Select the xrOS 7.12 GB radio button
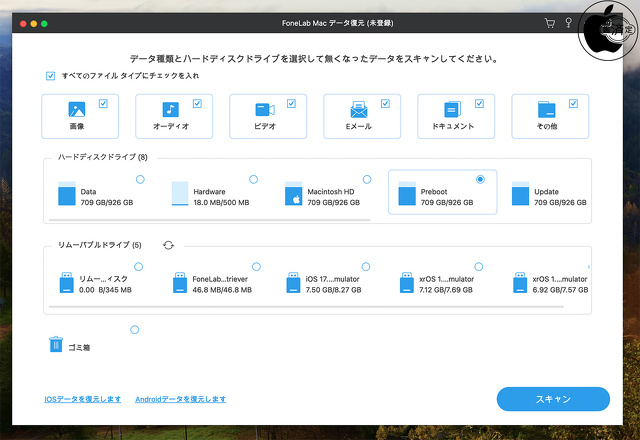 (x=479, y=267)
